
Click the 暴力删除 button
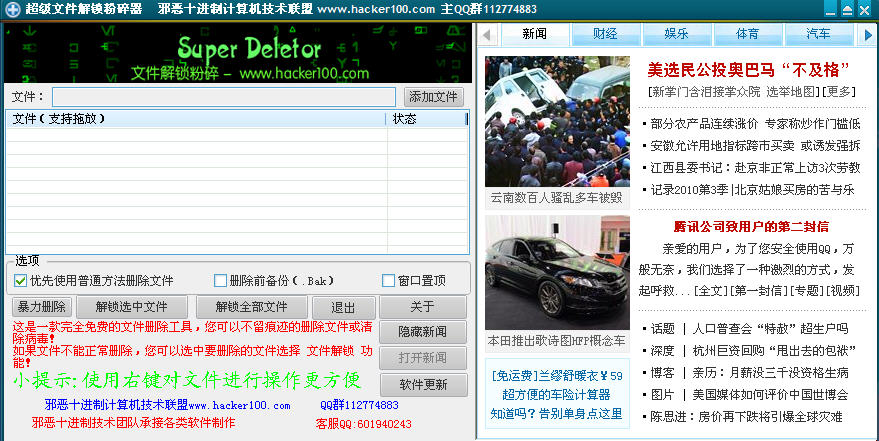[42, 307]
